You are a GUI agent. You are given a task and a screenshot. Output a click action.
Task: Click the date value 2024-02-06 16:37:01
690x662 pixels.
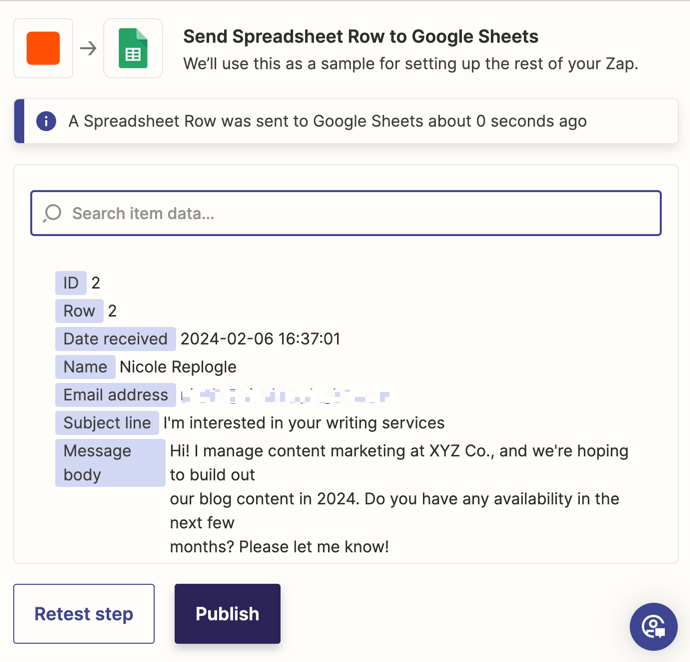260,339
